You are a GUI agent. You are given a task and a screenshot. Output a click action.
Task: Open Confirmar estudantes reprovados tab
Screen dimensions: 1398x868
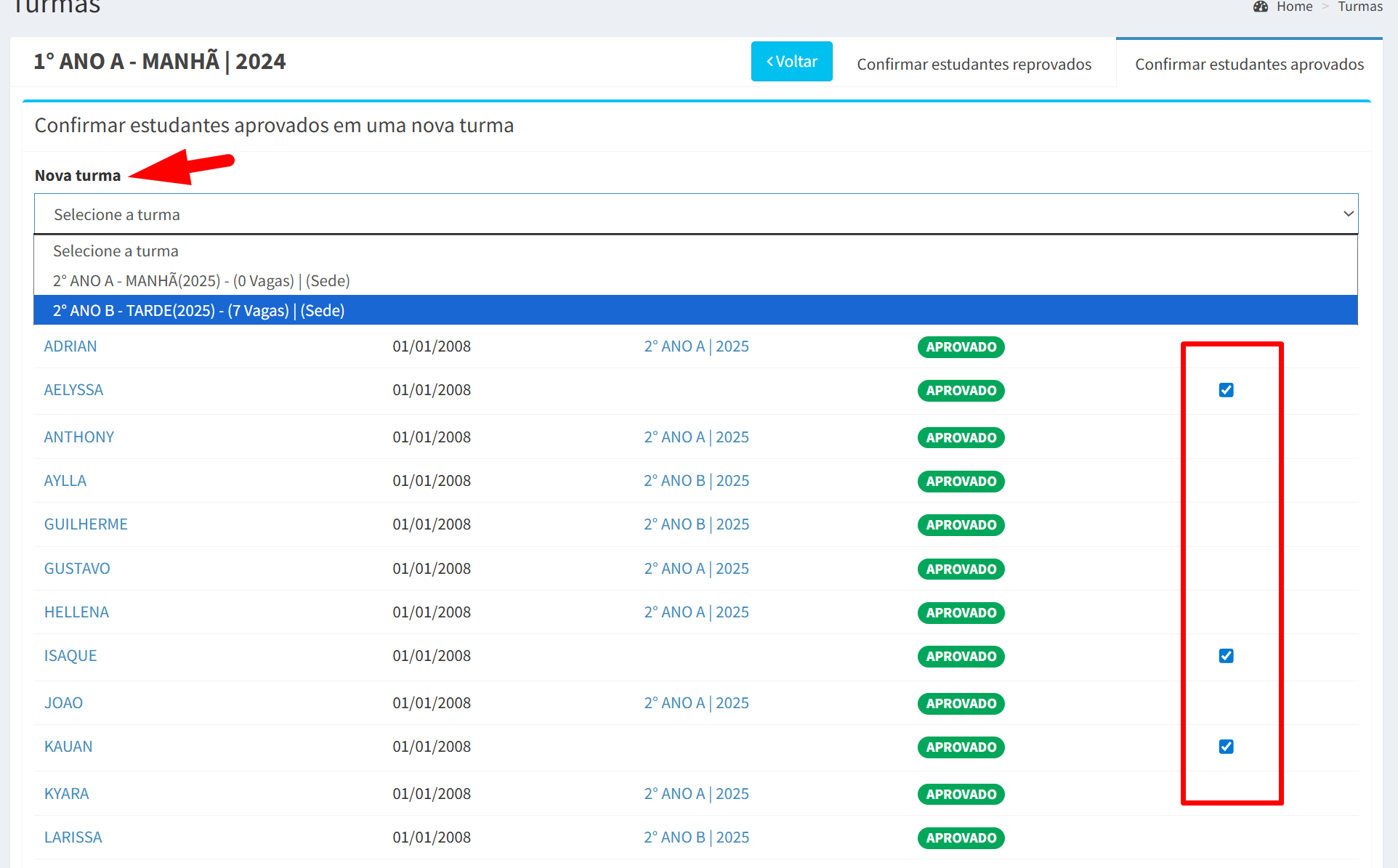click(974, 64)
